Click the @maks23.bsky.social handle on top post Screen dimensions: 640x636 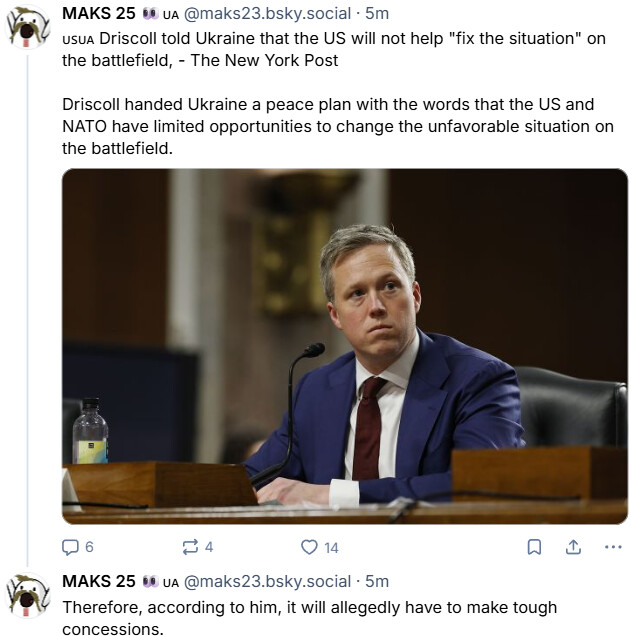click(x=268, y=13)
